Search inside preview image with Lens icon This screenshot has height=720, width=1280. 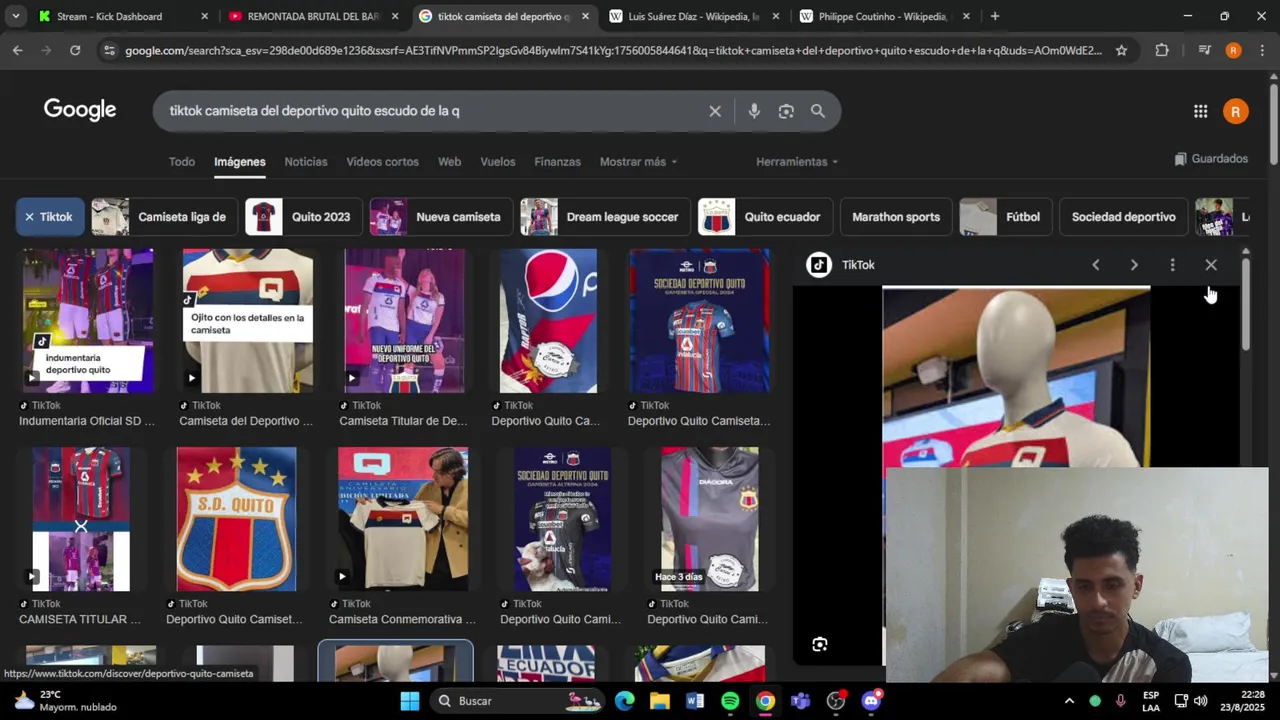820,645
